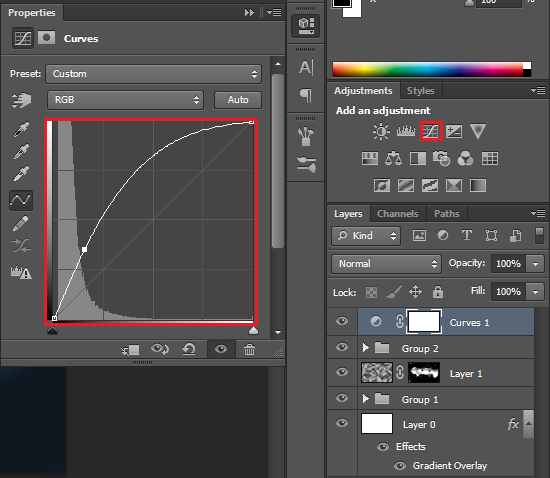
Task: Delete the Curves adjustment layer with trash
Action: tap(249, 349)
